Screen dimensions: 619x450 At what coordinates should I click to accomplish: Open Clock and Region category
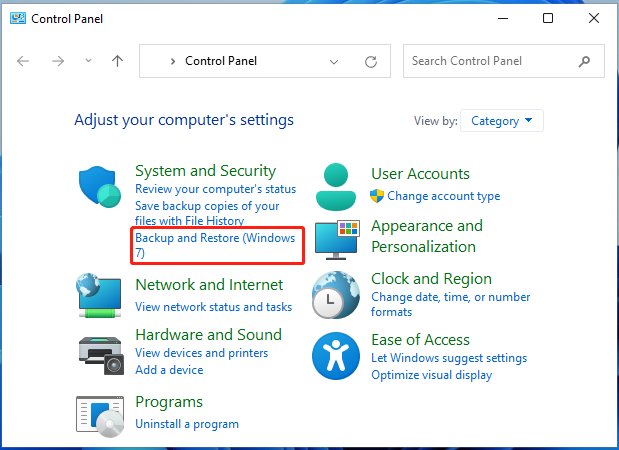(431, 279)
